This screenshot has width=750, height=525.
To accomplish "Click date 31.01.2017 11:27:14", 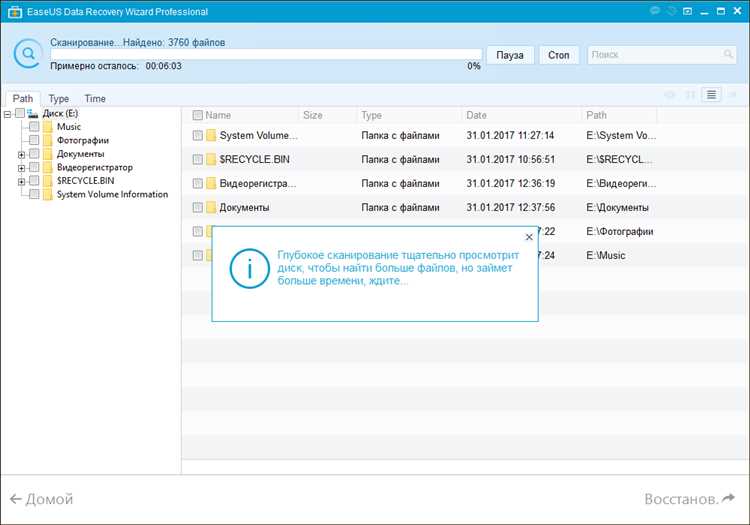I will [x=510, y=135].
